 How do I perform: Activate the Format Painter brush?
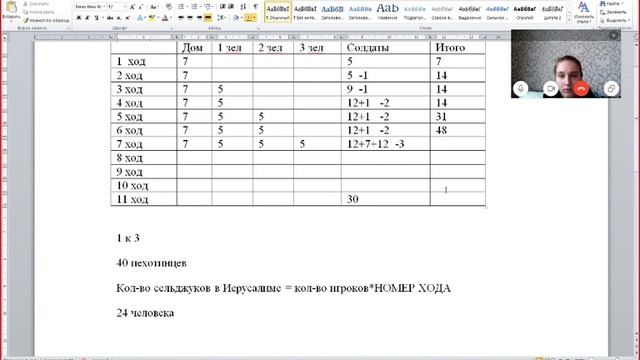click(46, 20)
